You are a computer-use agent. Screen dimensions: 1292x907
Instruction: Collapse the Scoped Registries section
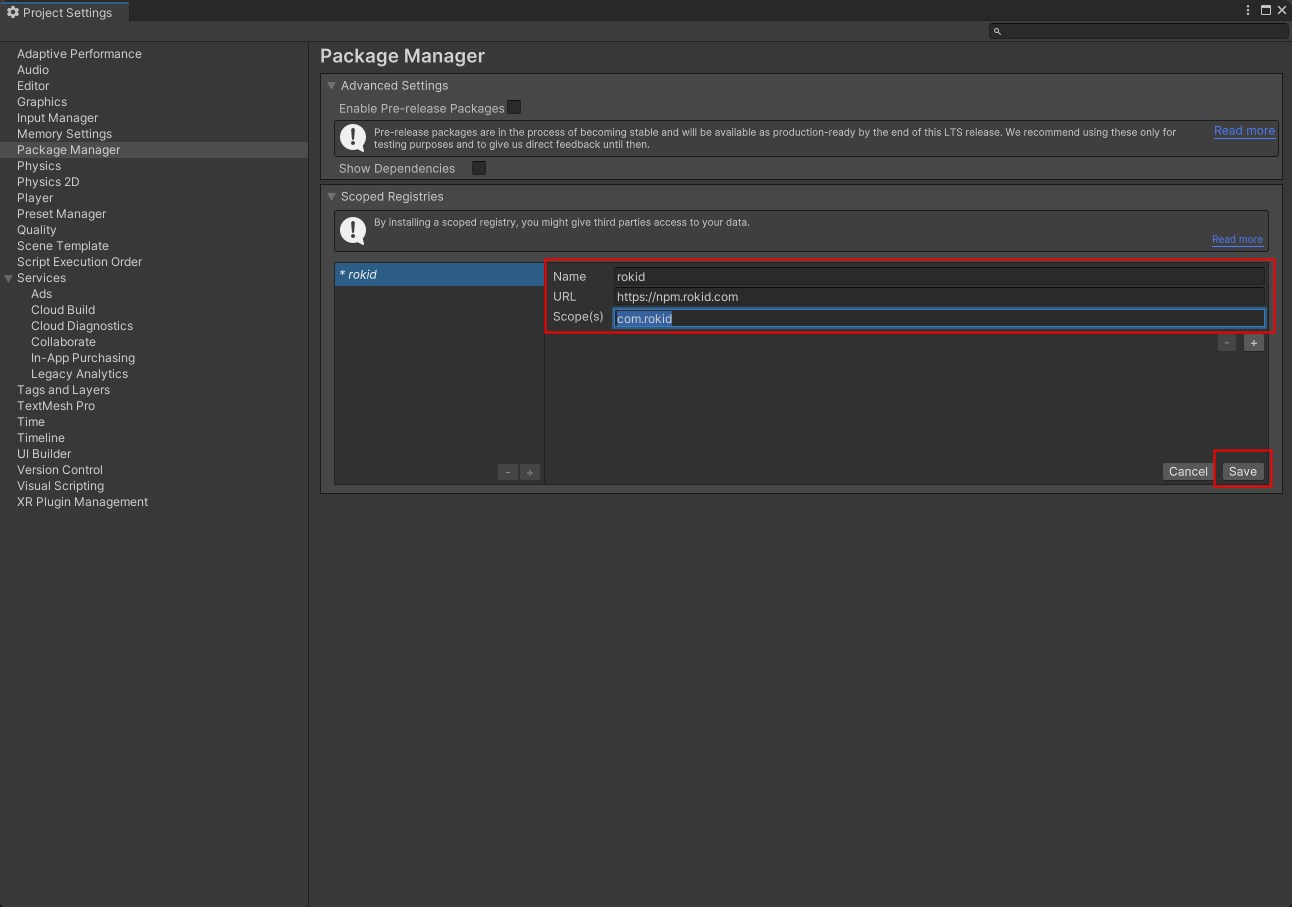(x=331, y=197)
